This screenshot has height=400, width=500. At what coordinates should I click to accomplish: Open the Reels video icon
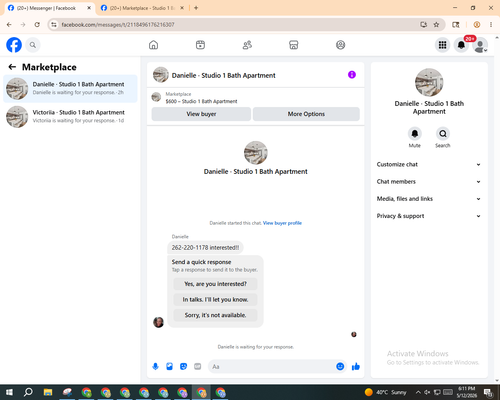200,45
